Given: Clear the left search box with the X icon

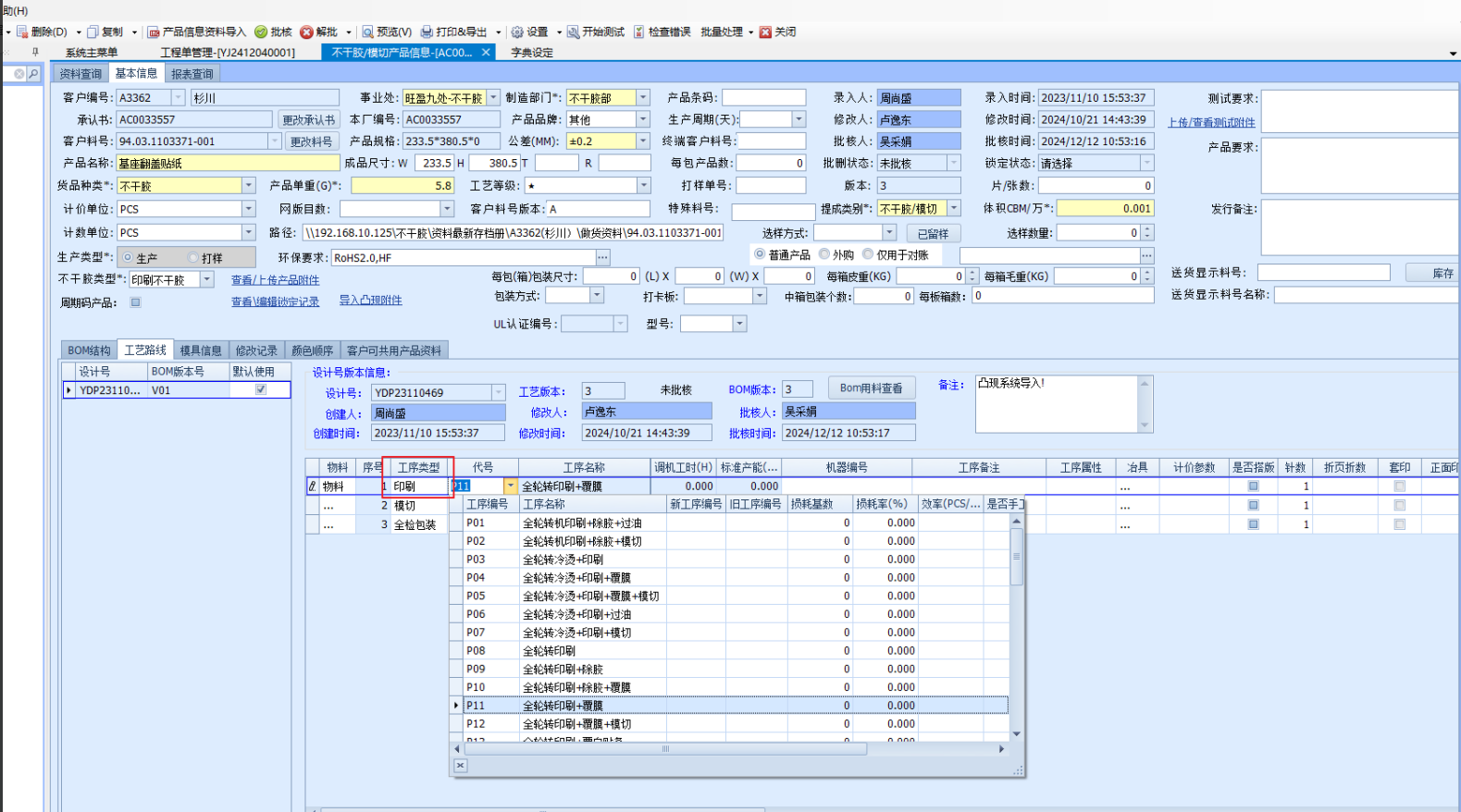Looking at the screenshot, I should click(19, 73).
